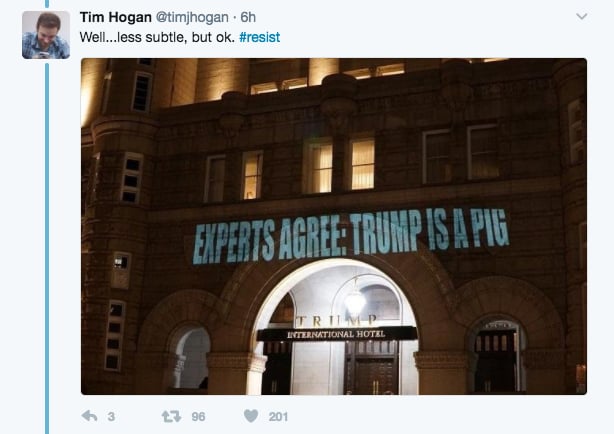Viewport: 614px width, 434px height.
Task: Like the tweet with the heart icon
Action: pos(251,416)
